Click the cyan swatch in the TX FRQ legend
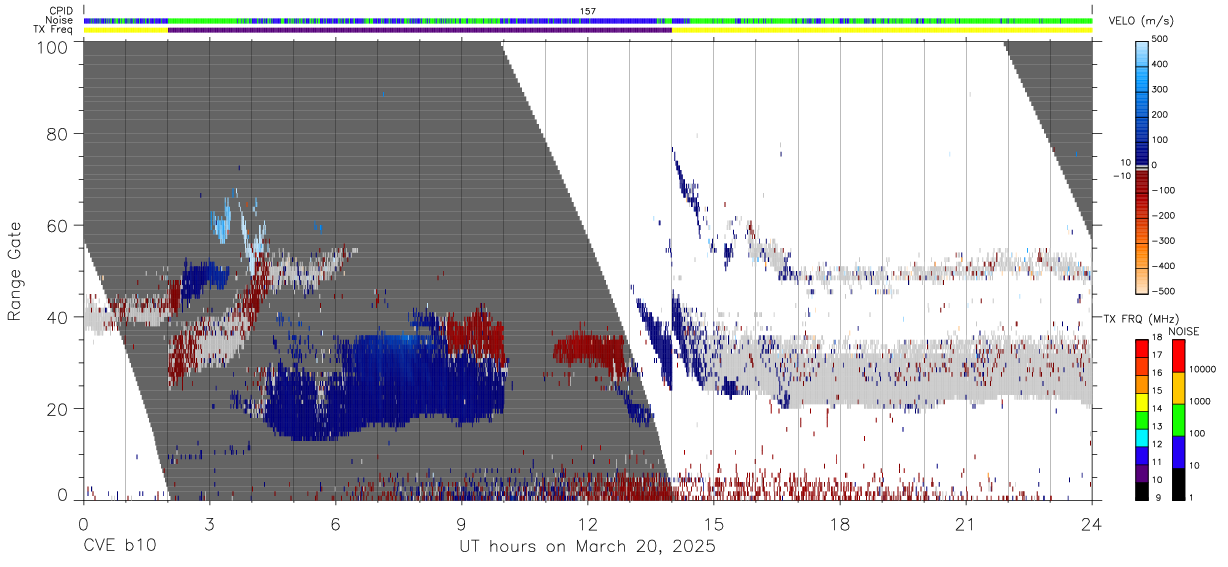Viewport: 1228px width, 567px height. tap(1142, 437)
